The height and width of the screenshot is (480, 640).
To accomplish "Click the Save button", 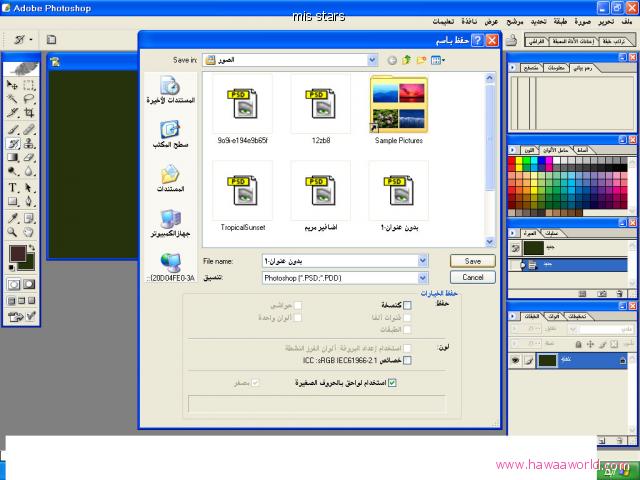I will click(x=472, y=260).
